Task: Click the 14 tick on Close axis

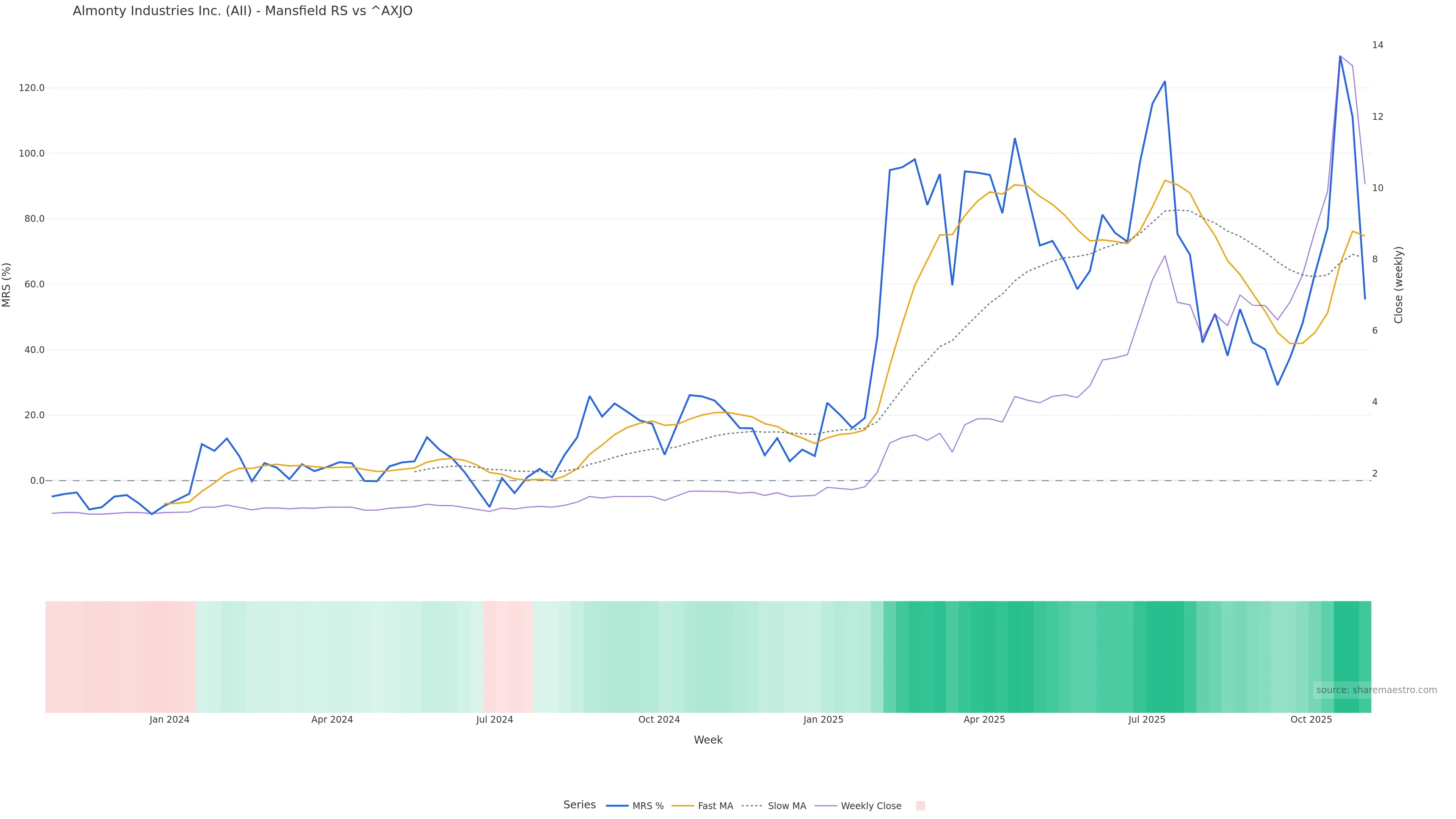Action: point(1378,45)
